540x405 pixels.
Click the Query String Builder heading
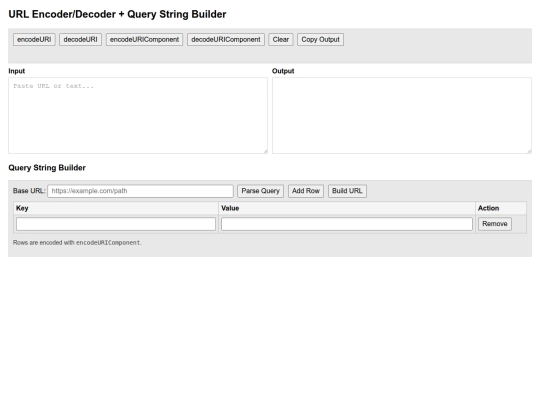[x=47, y=168]
